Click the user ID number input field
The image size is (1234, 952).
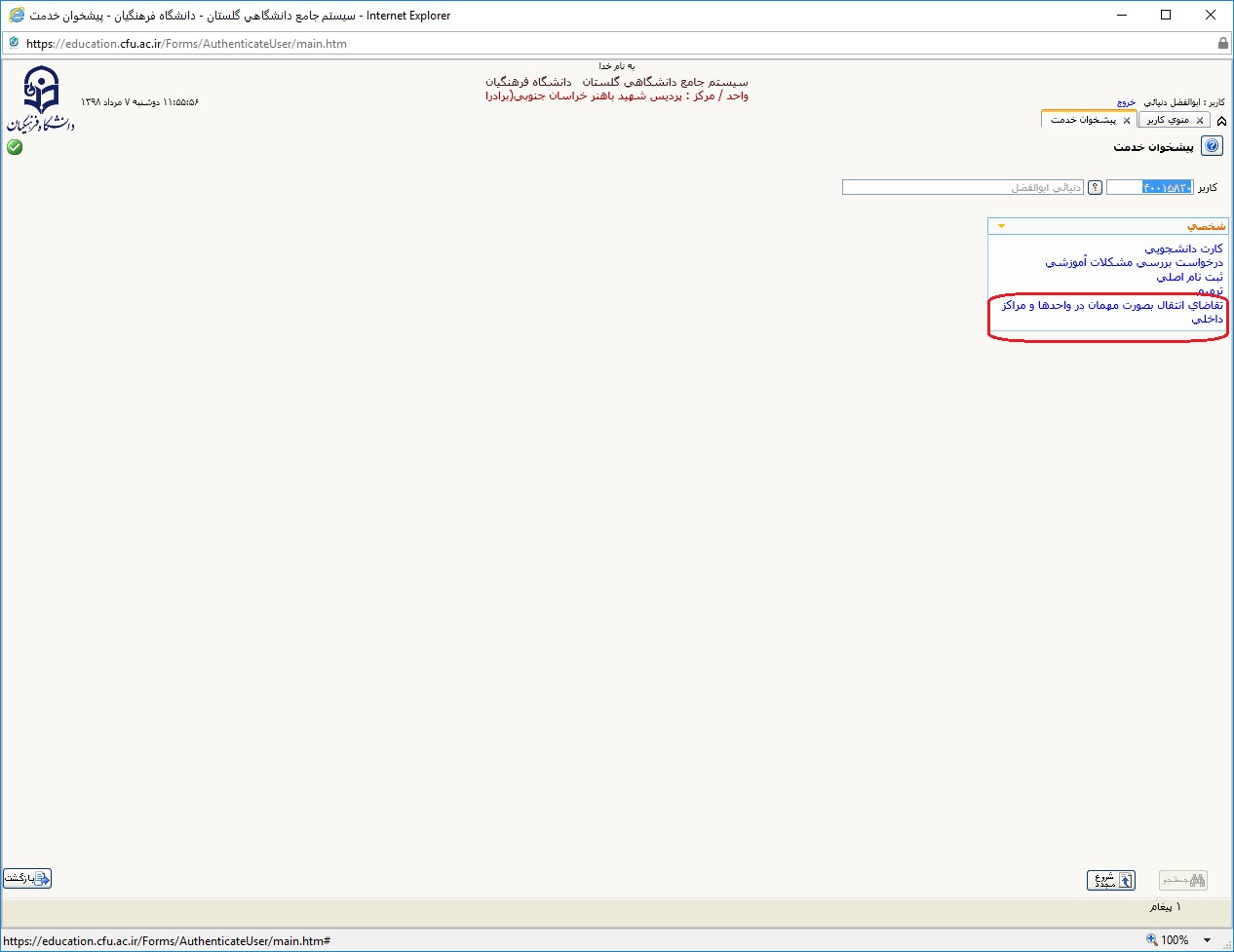1148,187
